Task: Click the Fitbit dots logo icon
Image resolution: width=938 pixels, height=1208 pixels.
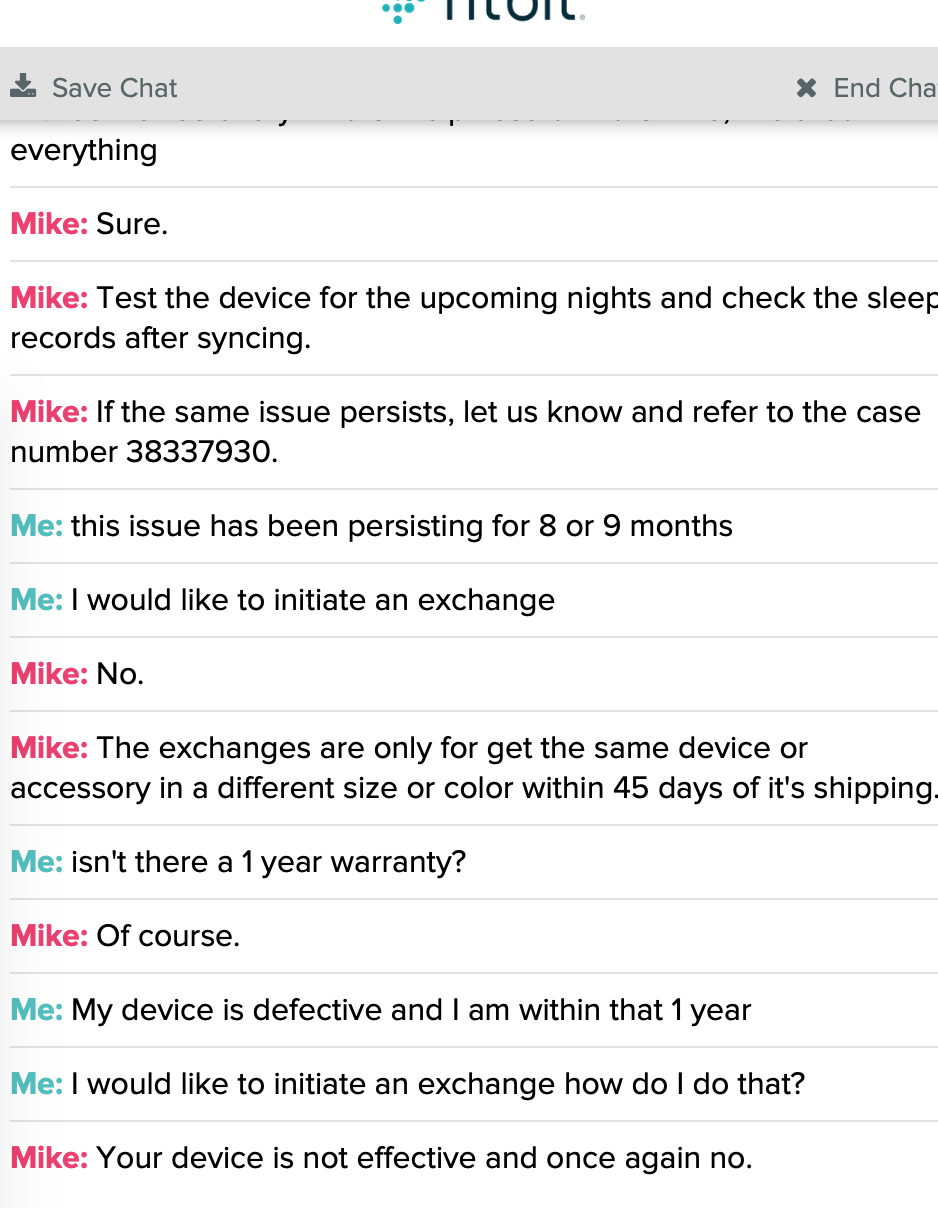Action: click(402, 10)
